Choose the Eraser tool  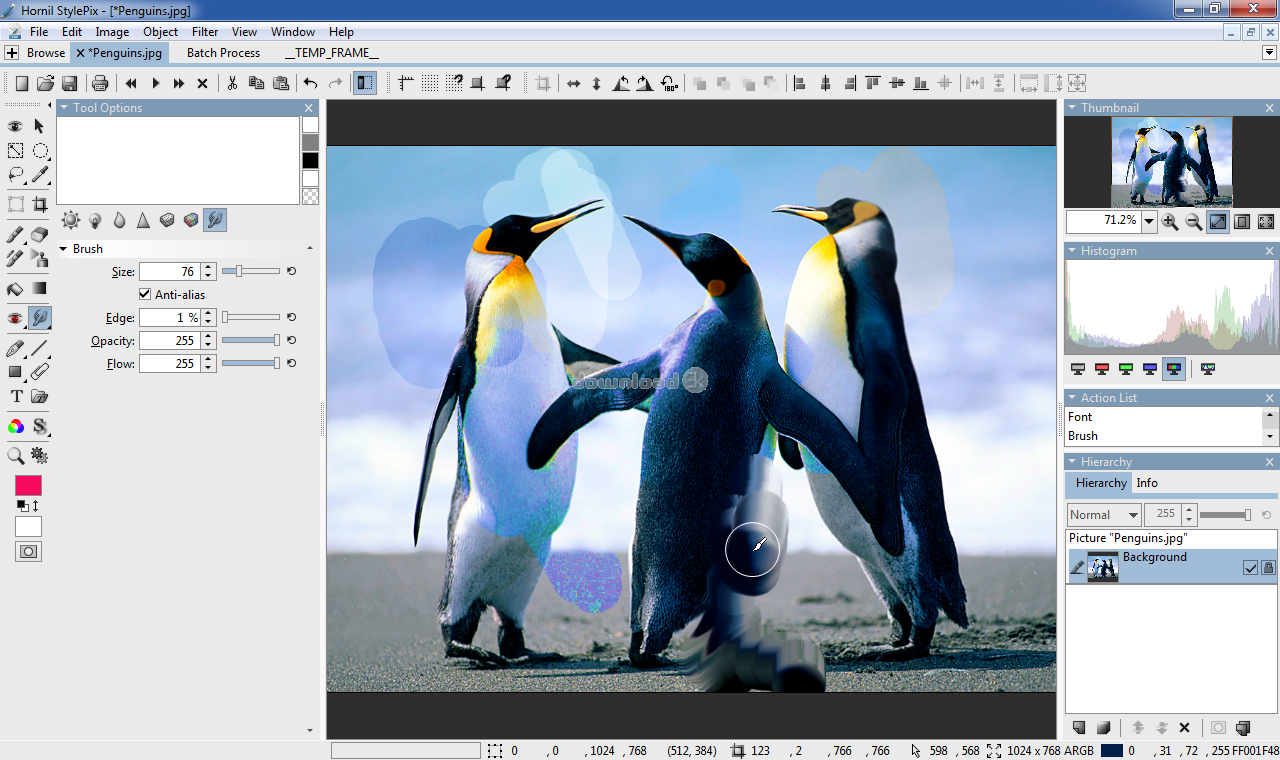point(40,234)
